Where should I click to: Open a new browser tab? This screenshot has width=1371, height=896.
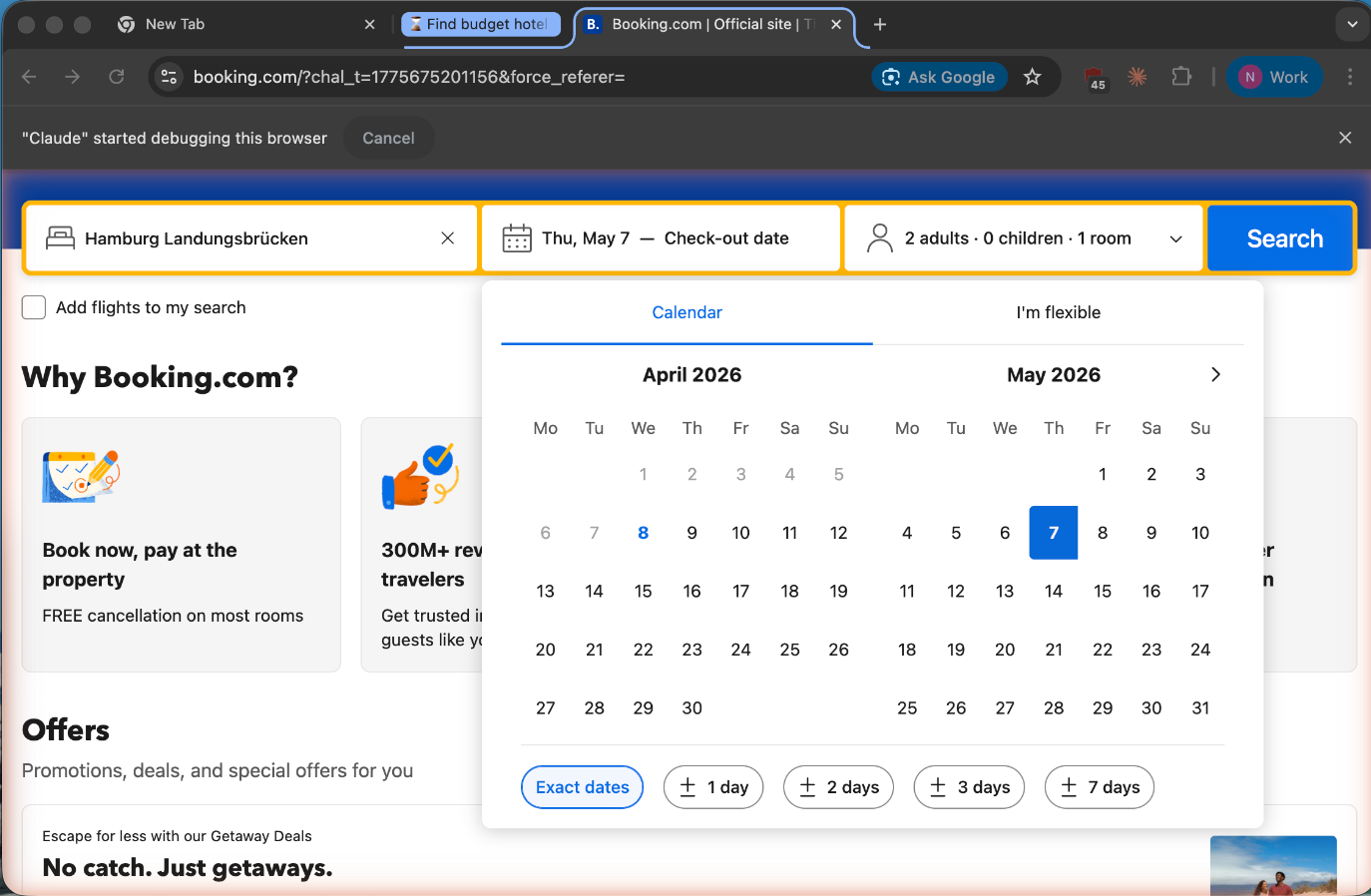point(880,24)
